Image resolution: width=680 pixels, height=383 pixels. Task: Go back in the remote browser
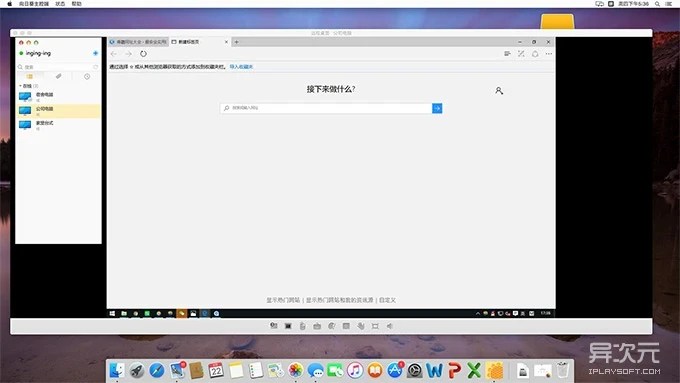point(114,54)
